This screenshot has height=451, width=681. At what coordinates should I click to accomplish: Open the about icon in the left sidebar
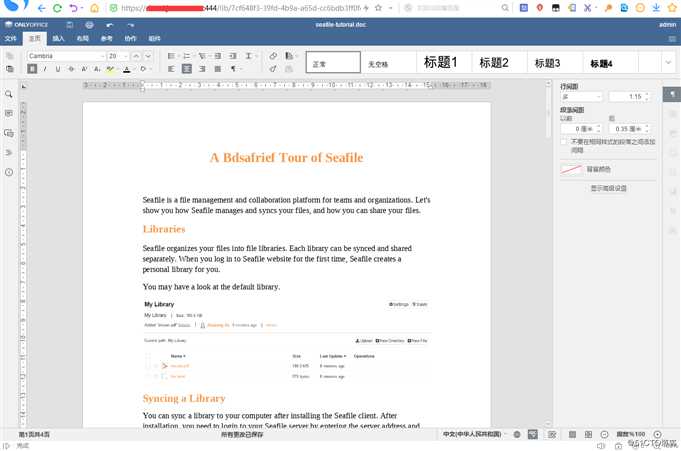click(9, 172)
